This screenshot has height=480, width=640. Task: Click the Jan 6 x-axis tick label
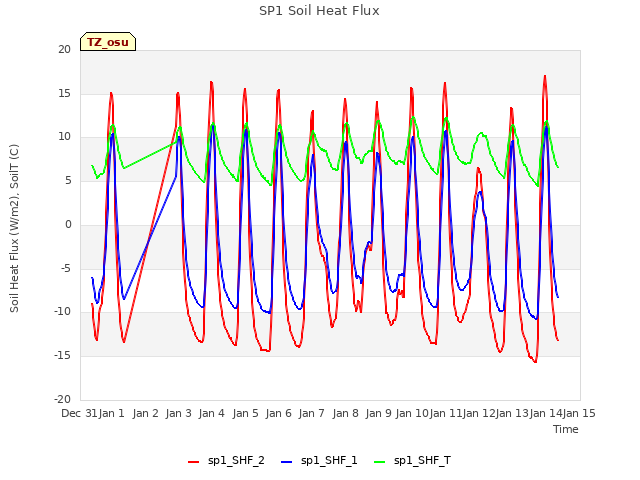coord(279,413)
